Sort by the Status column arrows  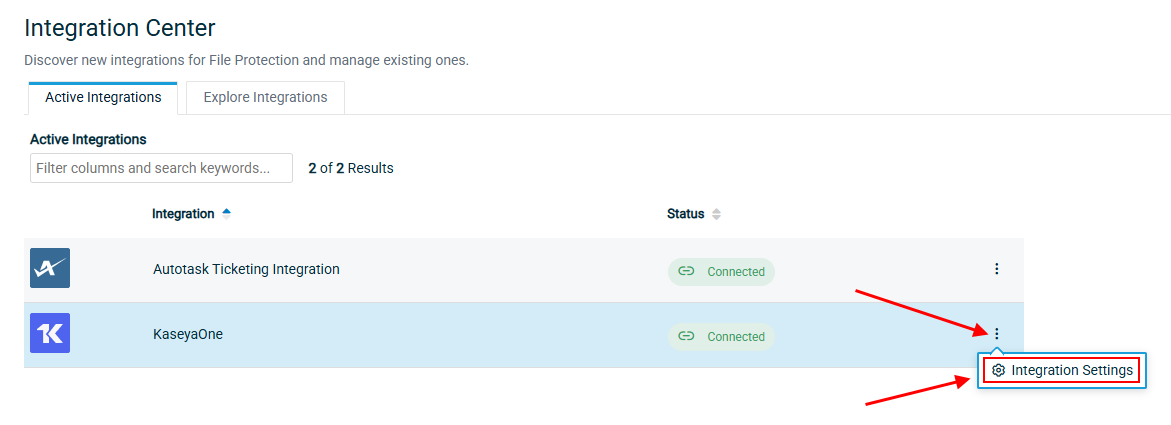(716, 214)
